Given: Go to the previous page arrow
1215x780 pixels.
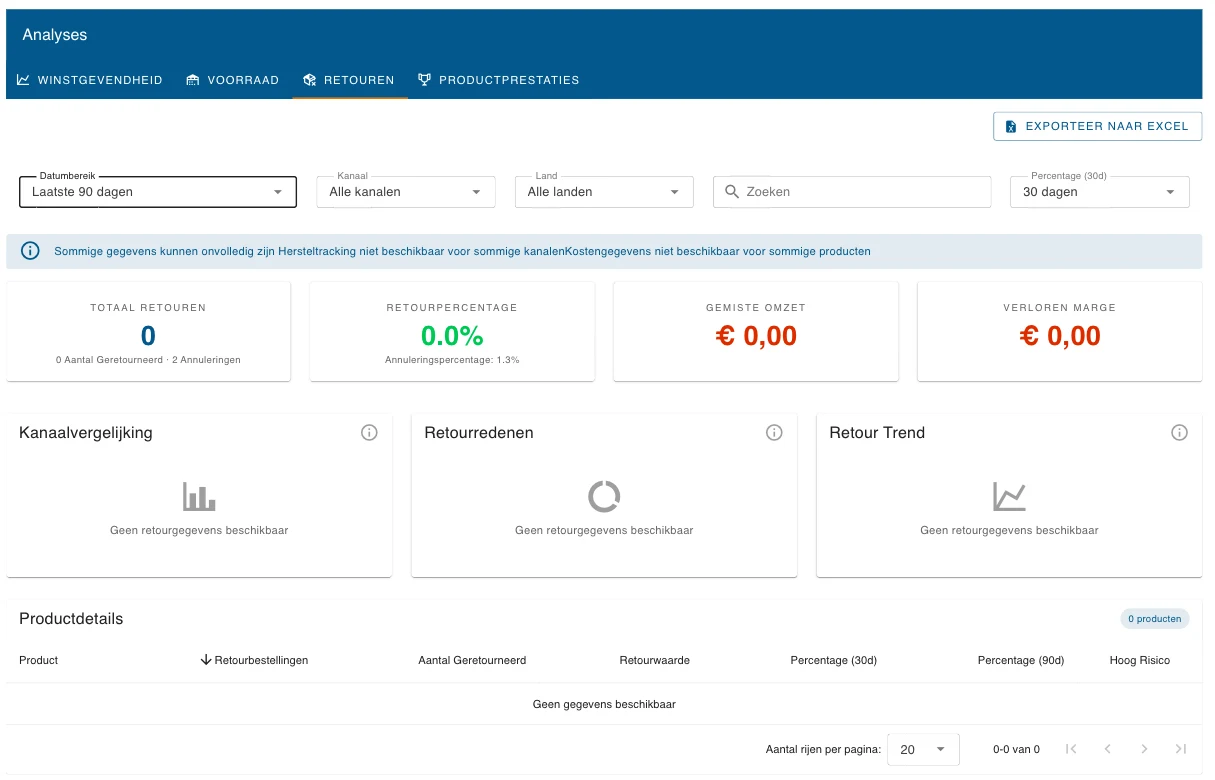Looking at the screenshot, I should click(x=1108, y=749).
